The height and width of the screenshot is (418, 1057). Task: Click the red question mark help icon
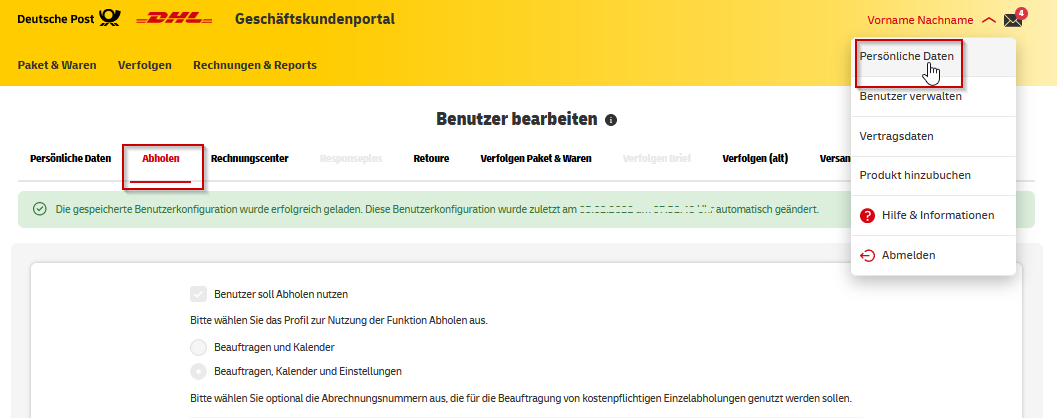868,216
